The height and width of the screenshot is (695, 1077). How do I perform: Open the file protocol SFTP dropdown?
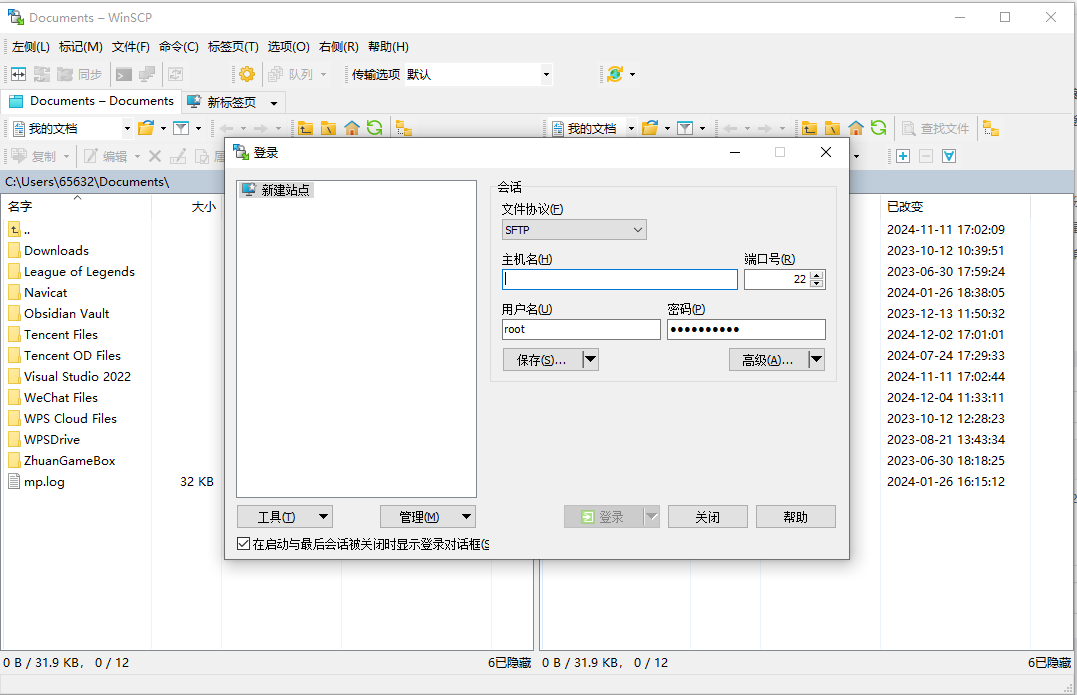pyautogui.click(x=574, y=230)
